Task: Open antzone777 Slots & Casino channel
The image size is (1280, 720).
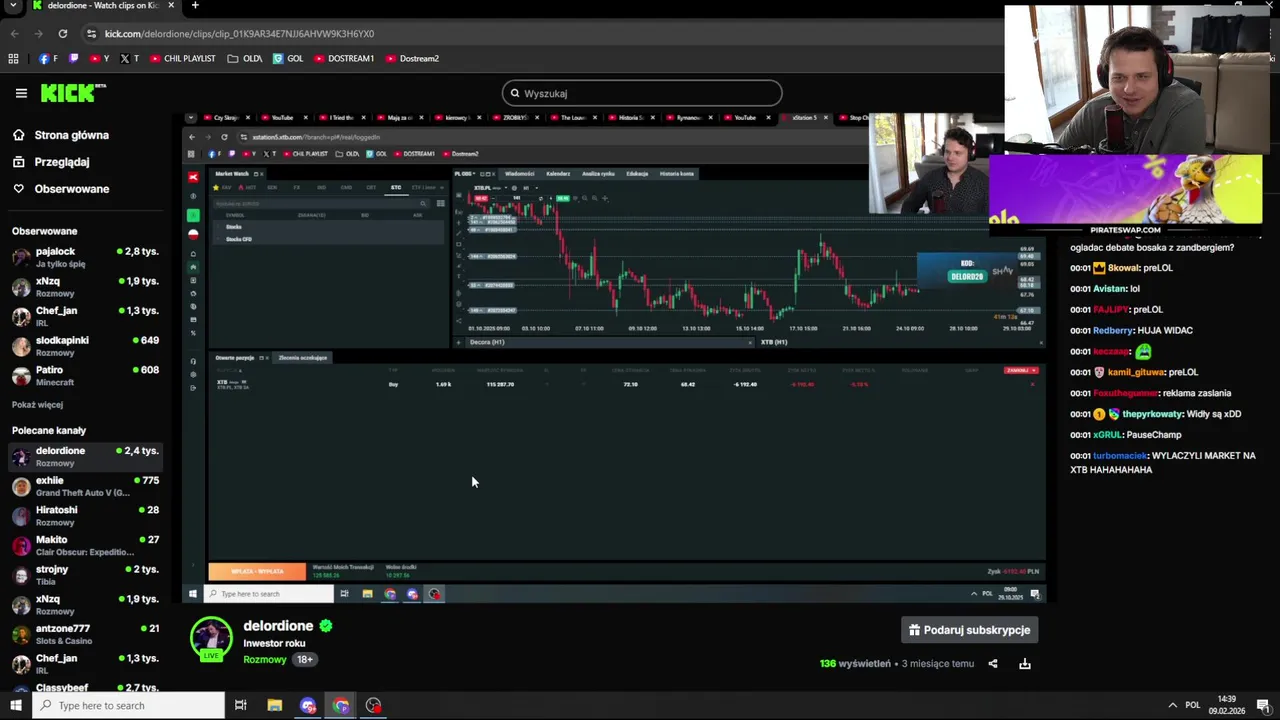Action: 85,634
